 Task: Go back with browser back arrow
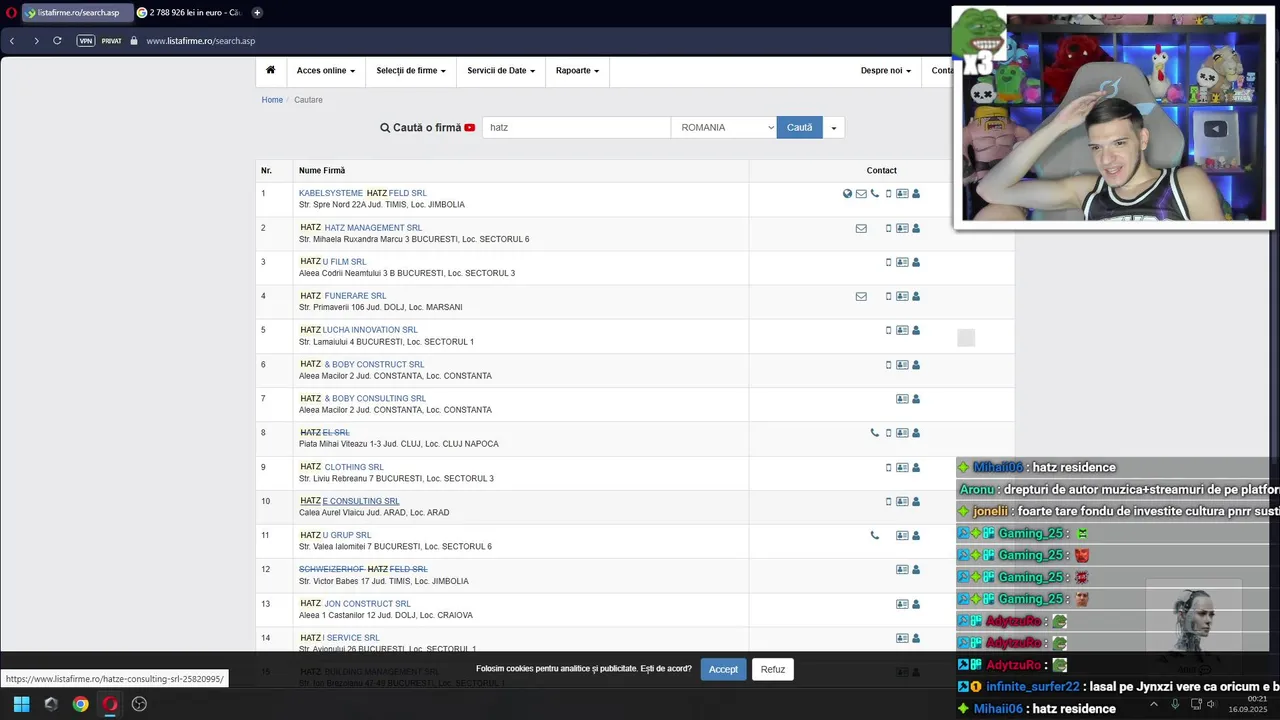[12, 41]
